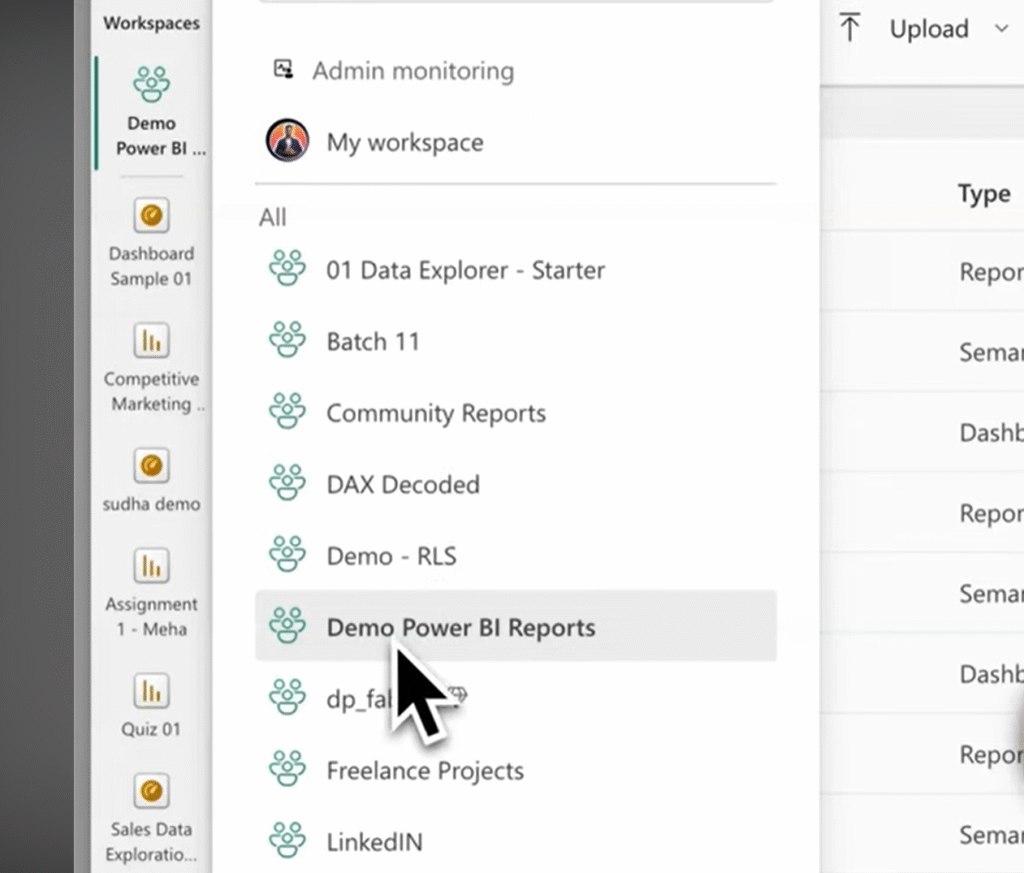Viewport: 1024px width, 873px height.
Task: Open the Sales Data Exploration dashboard icon
Action: tap(151, 791)
